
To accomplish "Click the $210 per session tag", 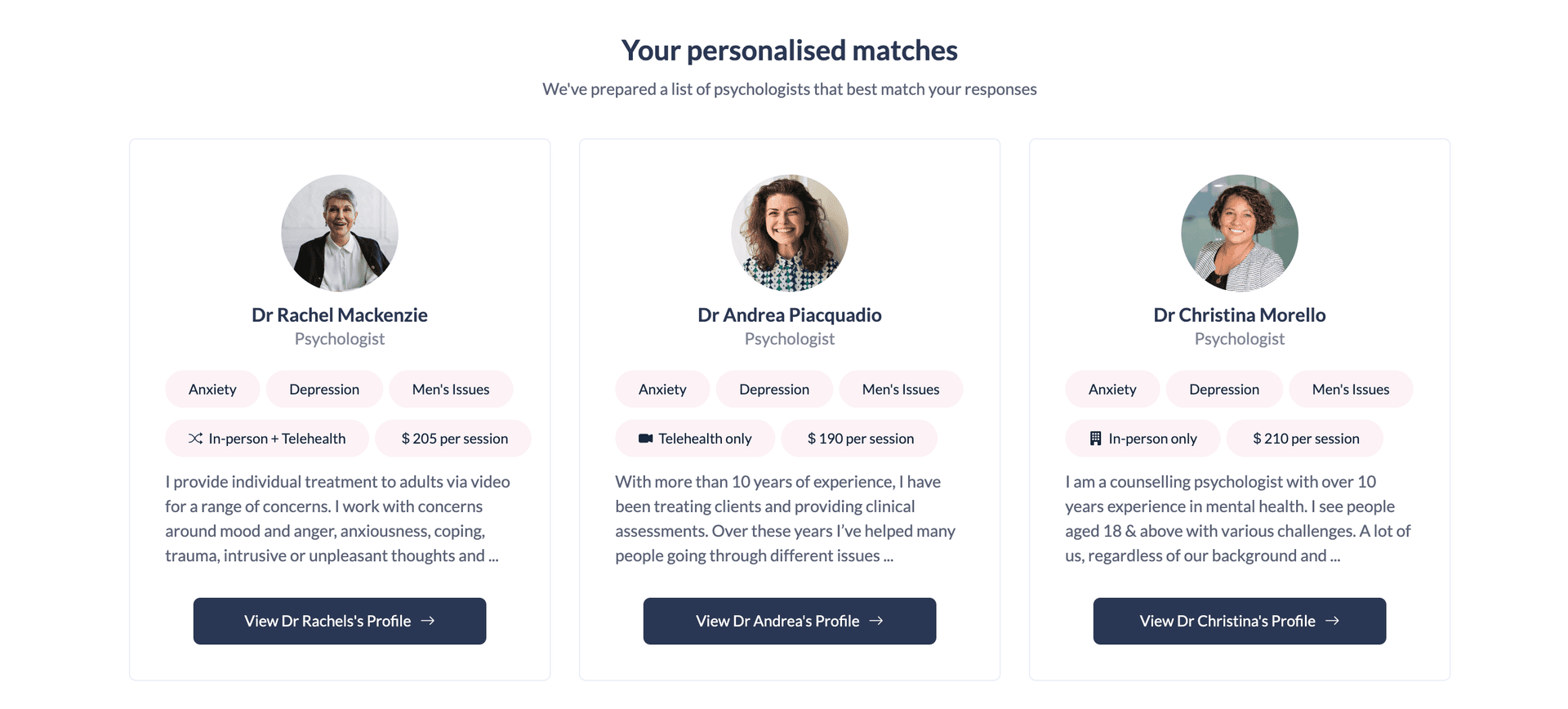I will tap(1304, 438).
